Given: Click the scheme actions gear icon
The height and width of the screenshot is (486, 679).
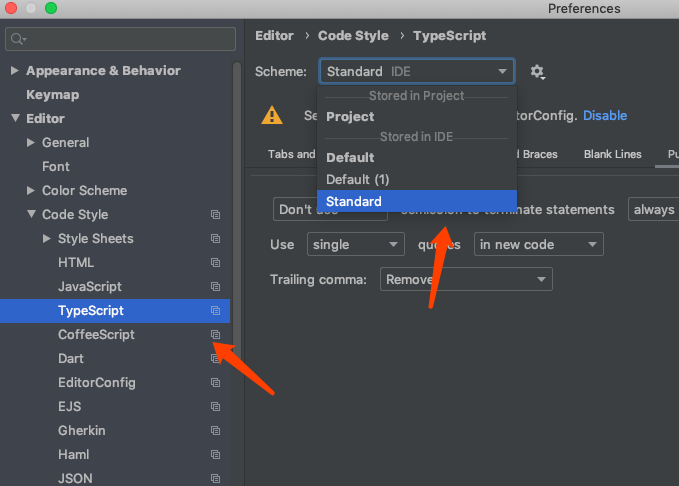Looking at the screenshot, I should 538,72.
